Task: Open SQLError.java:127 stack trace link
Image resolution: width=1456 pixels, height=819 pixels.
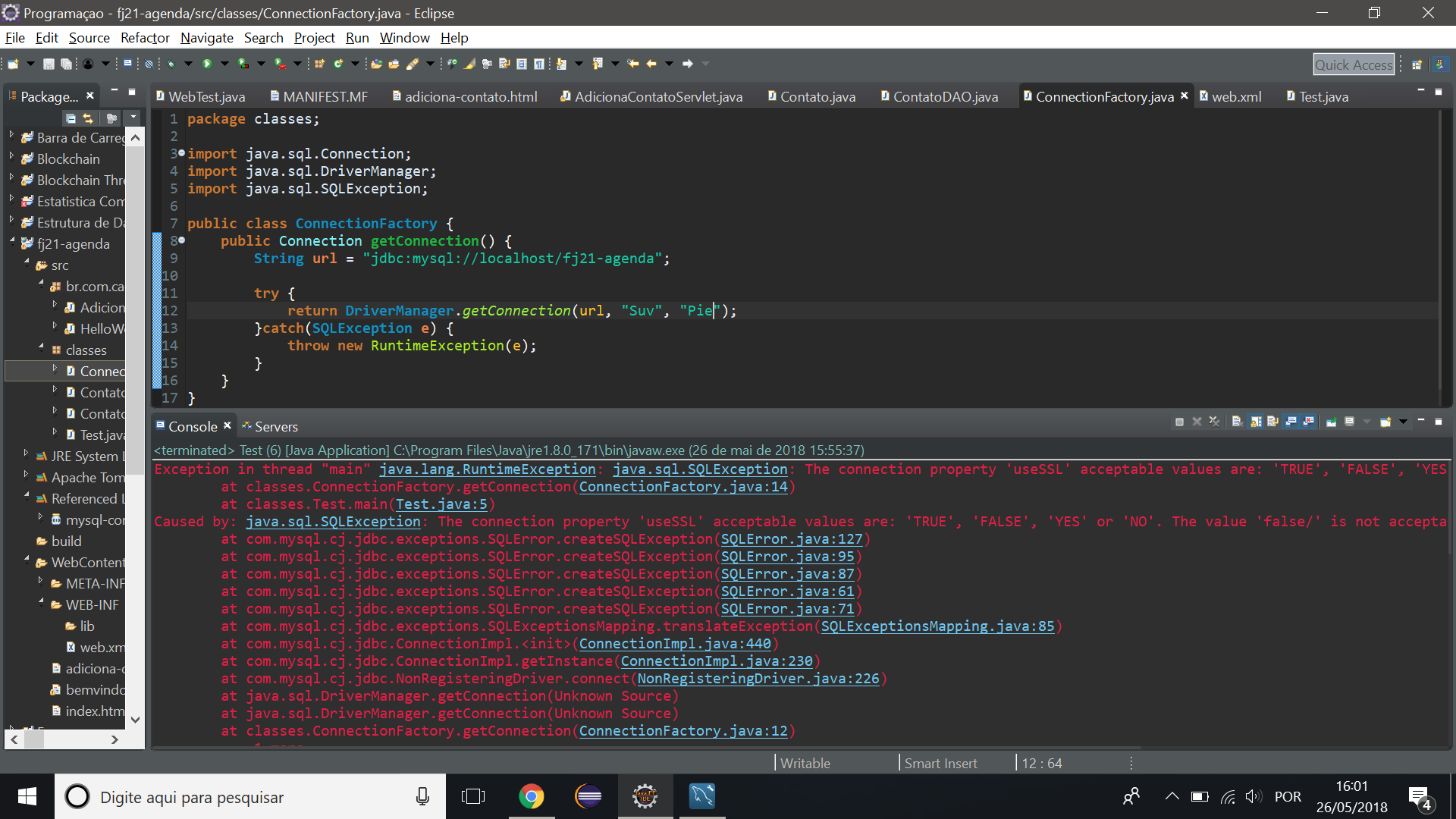Action: coord(792,539)
